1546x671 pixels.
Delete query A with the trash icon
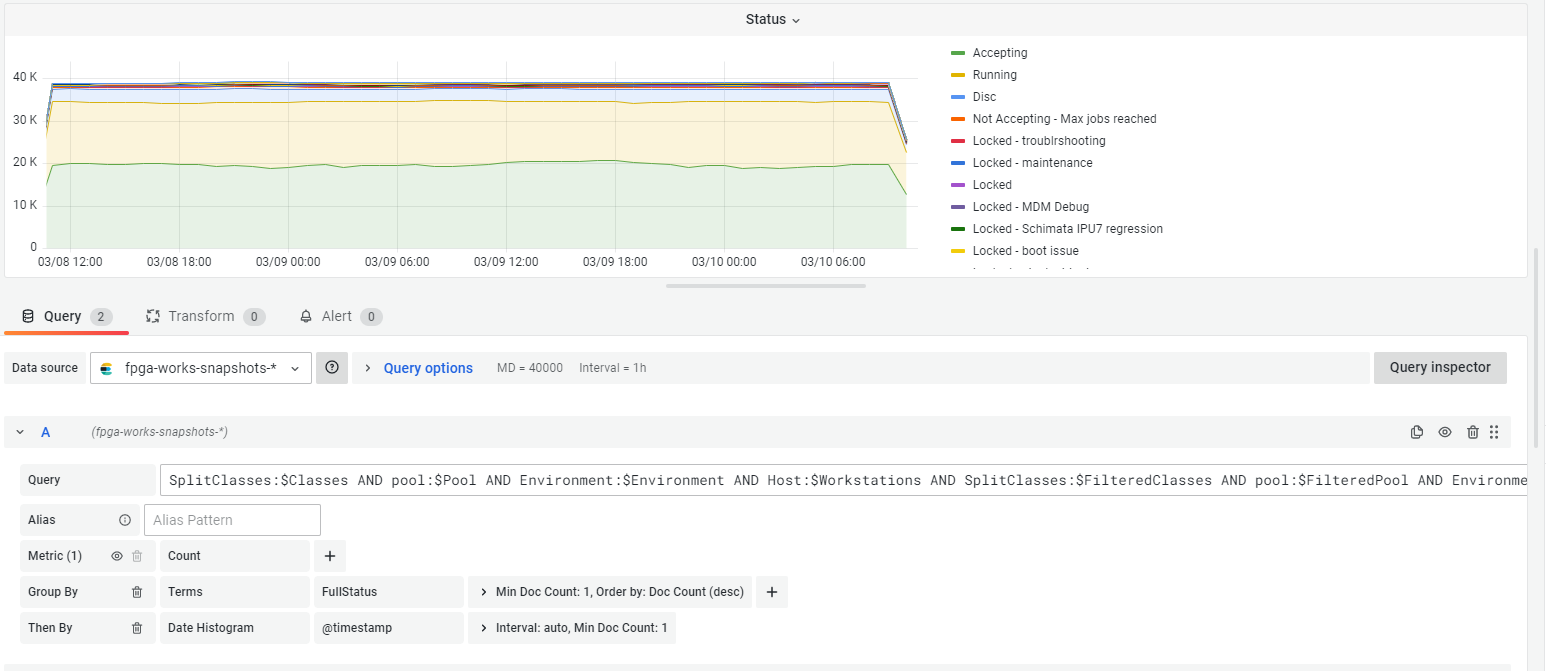1473,431
